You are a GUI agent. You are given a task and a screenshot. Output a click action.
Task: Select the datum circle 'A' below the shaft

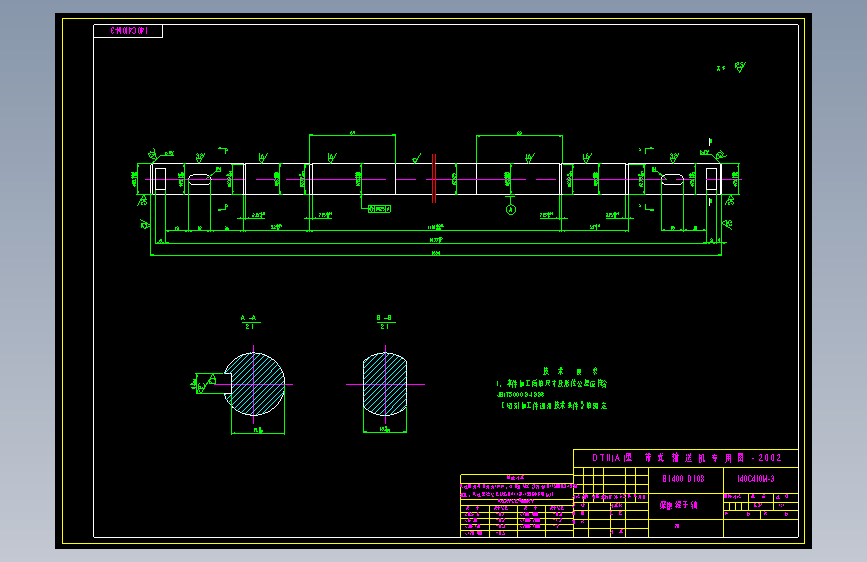511,210
